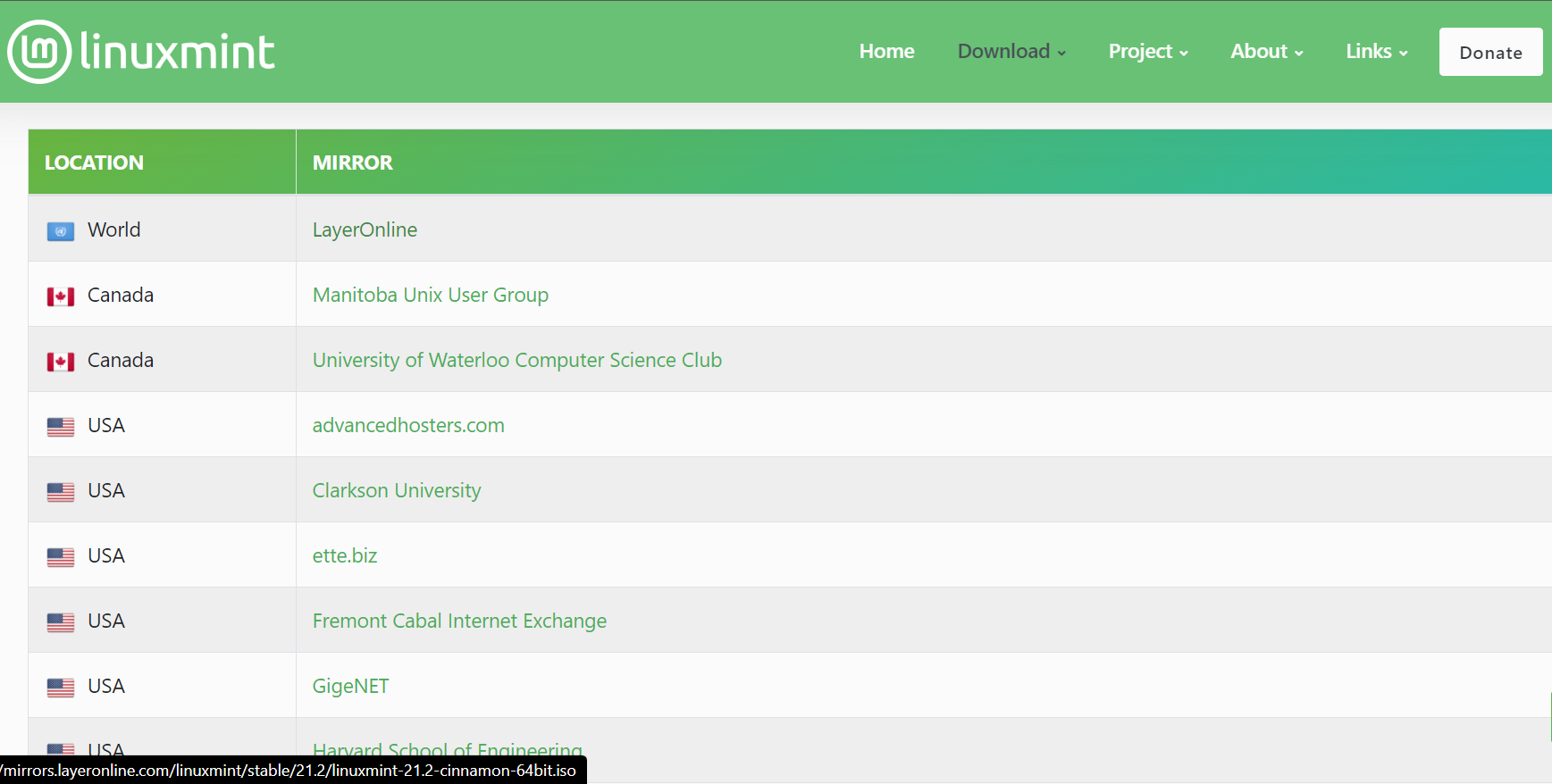
Task: Click USA text in Fremont Cabal row
Action: [x=106, y=621]
